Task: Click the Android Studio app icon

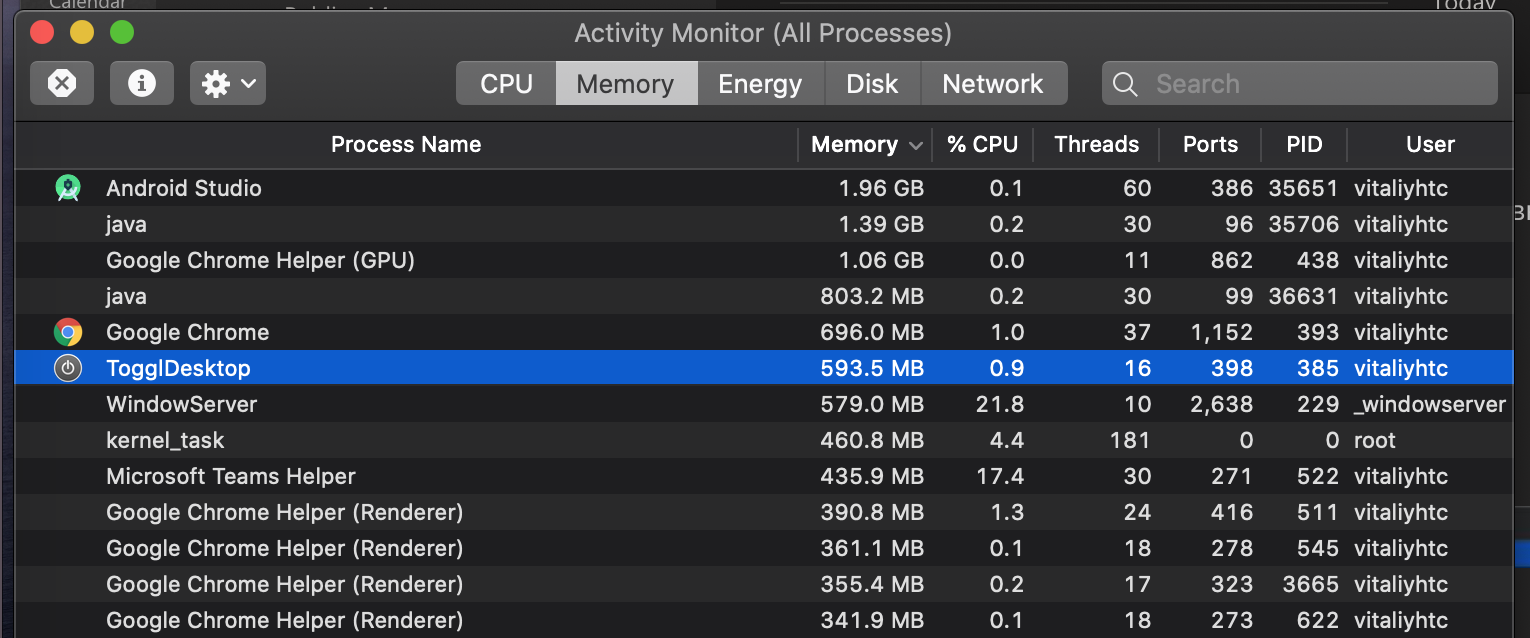Action: [68, 188]
